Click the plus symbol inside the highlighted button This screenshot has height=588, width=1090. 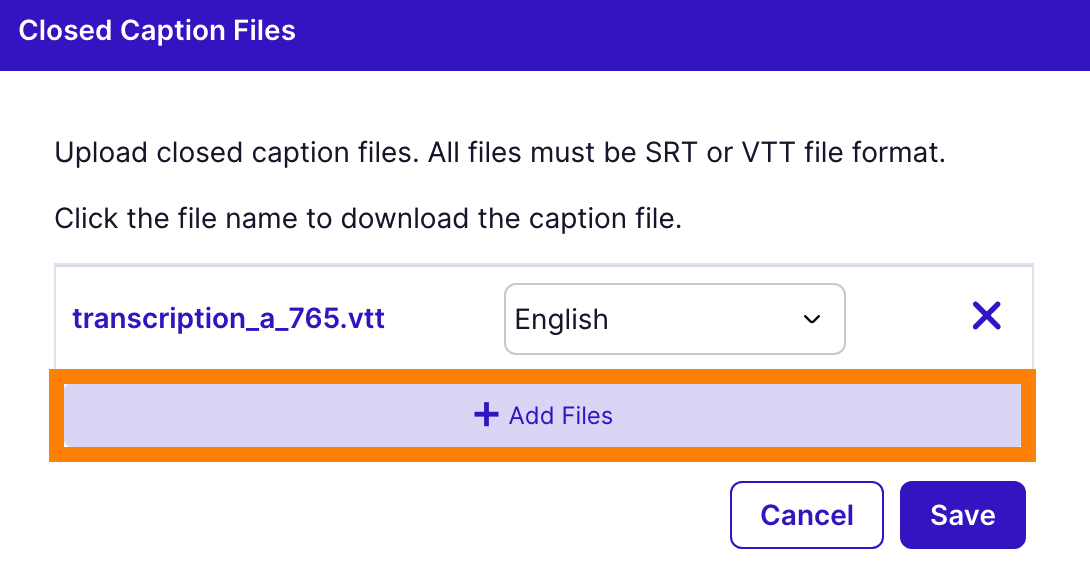point(487,414)
